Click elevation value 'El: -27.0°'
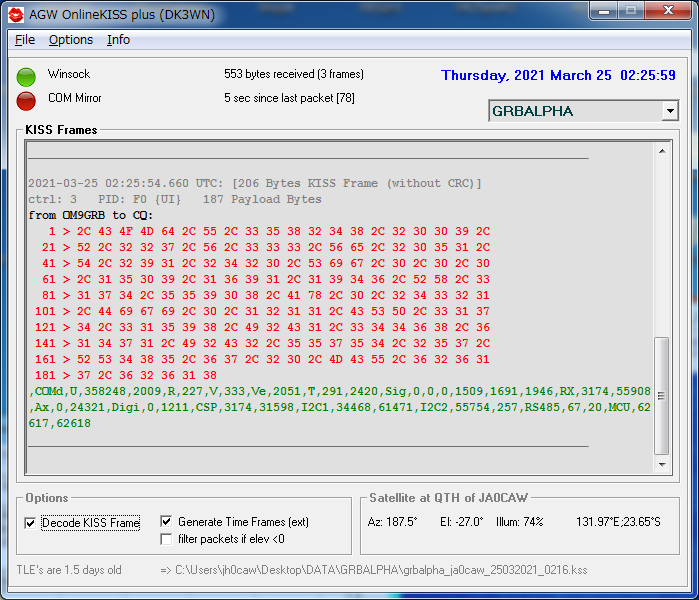Viewport: 699px width, 600px height. pyautogui.click(x=461, y=522)
